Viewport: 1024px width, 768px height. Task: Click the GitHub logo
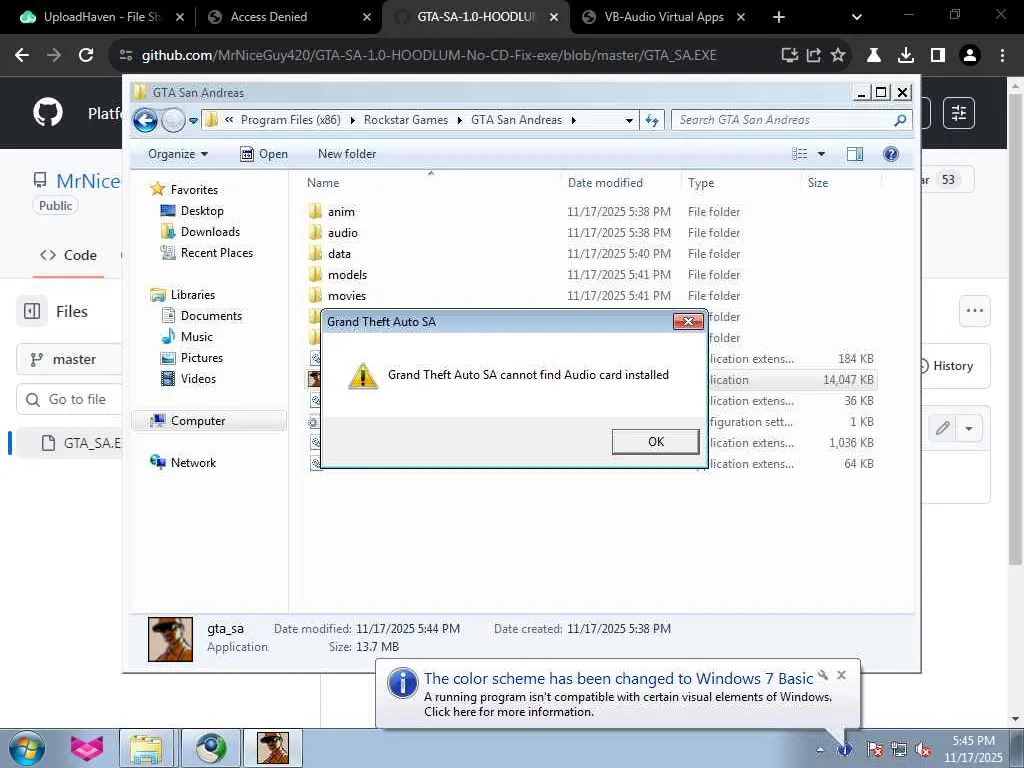pyautogui.click(x=48, y=113)
